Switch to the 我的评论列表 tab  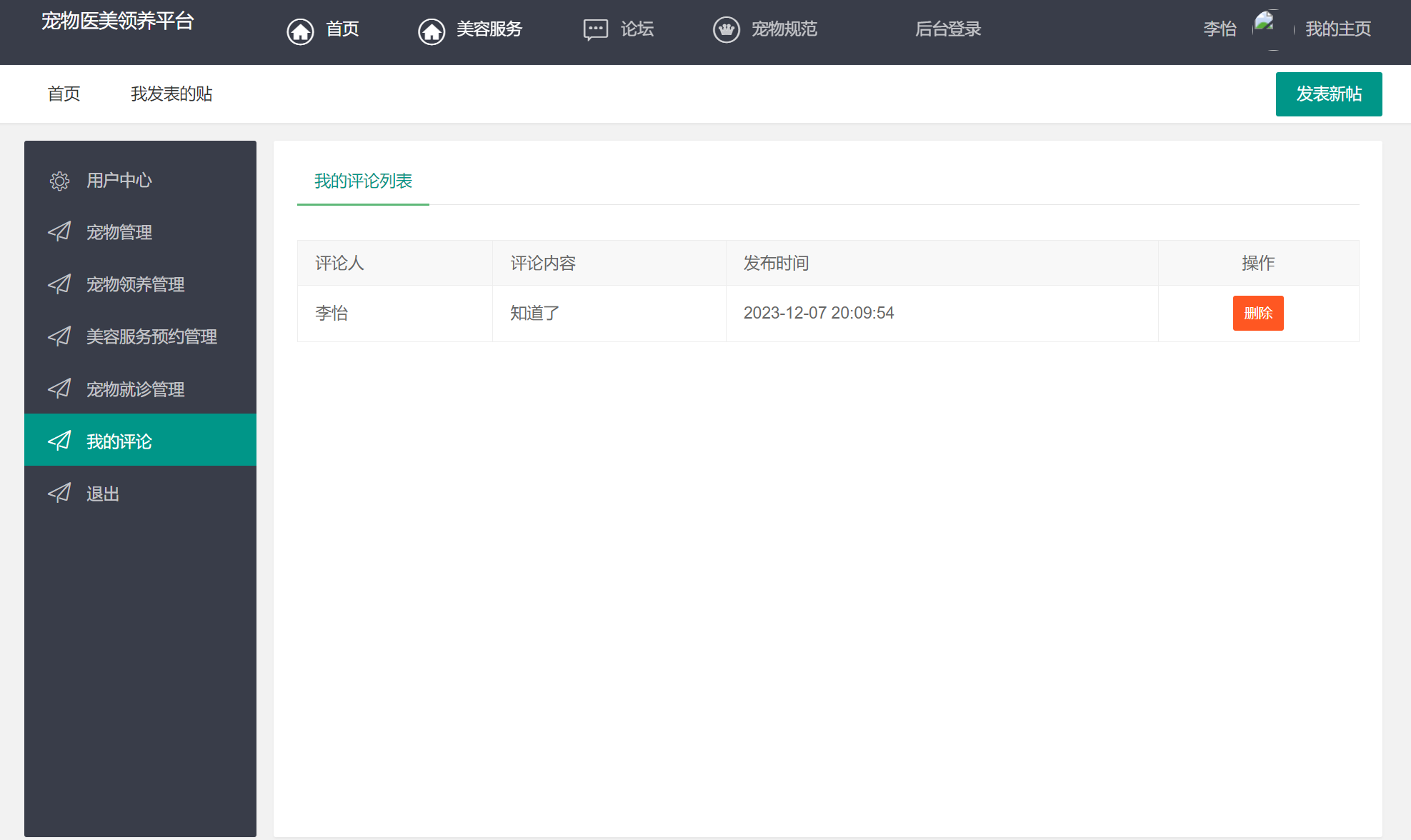click(x=363, y=181)
